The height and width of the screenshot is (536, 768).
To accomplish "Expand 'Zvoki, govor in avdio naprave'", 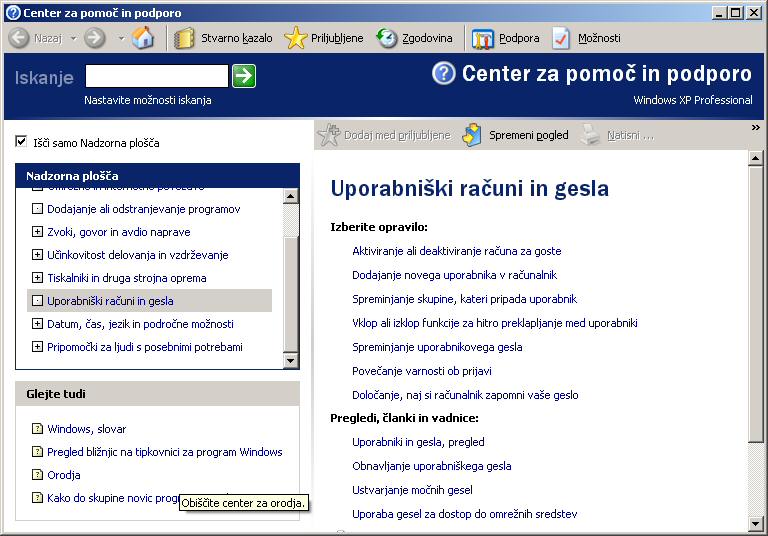I will (x=38, y=232).
